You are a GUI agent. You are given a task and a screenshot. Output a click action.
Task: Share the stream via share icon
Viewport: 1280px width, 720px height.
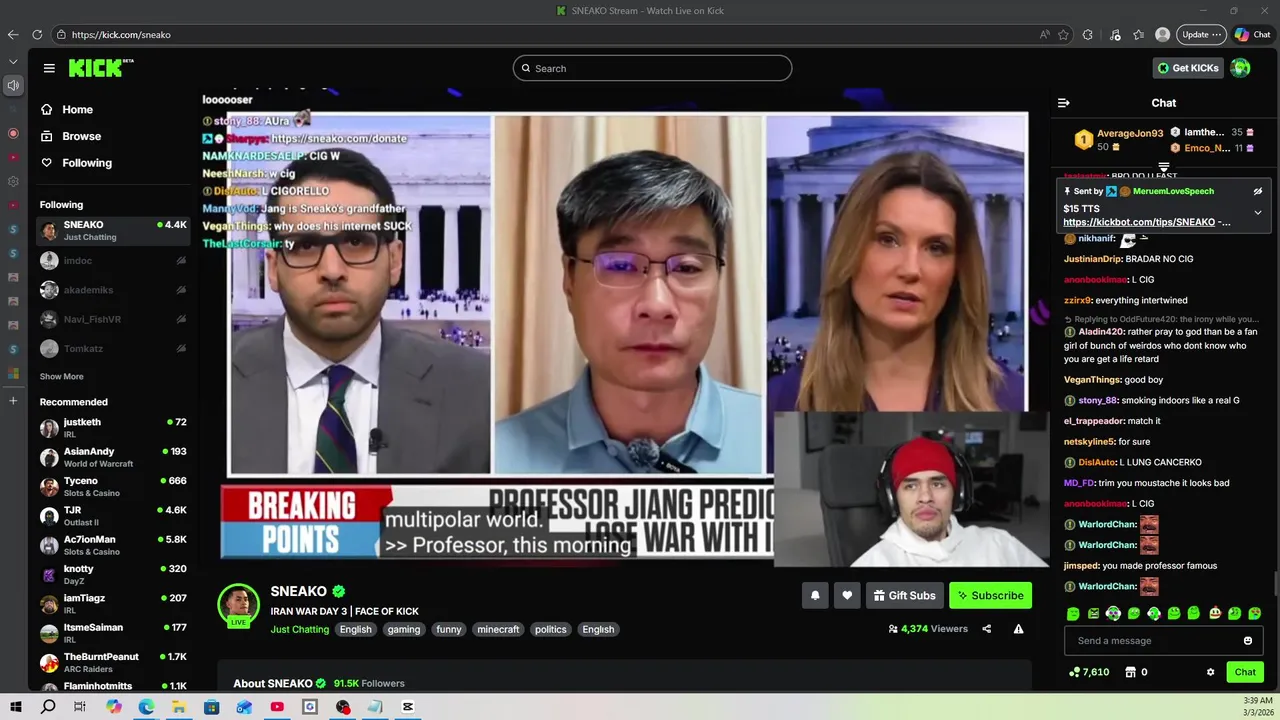987,629
